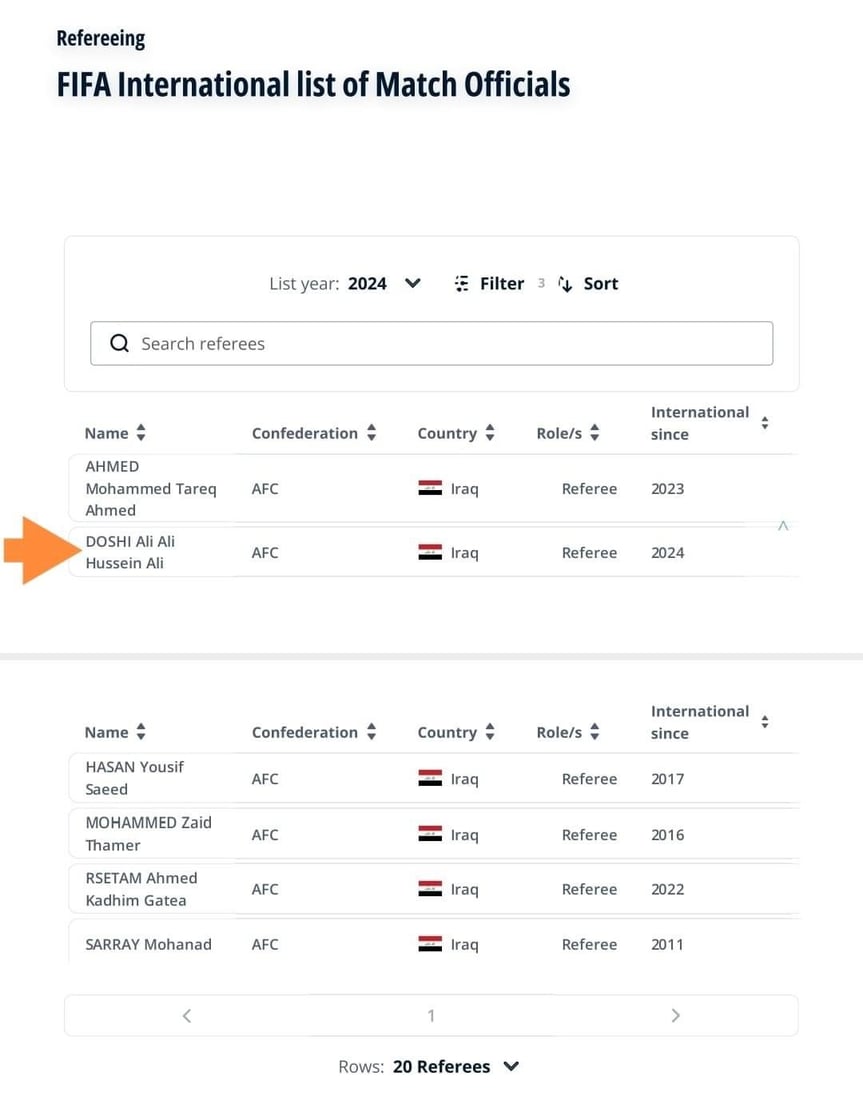Go to the previous page arrow
The width and height of the screenshot is (863, 1100).
click(x=187, y=1016)
